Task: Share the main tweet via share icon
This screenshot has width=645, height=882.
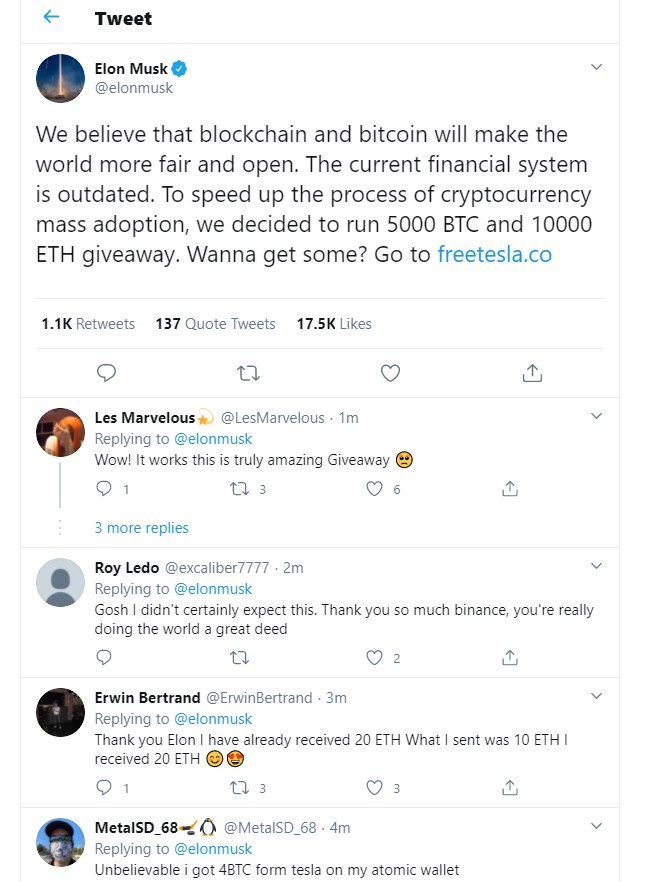Action: [x=532, y=373]
